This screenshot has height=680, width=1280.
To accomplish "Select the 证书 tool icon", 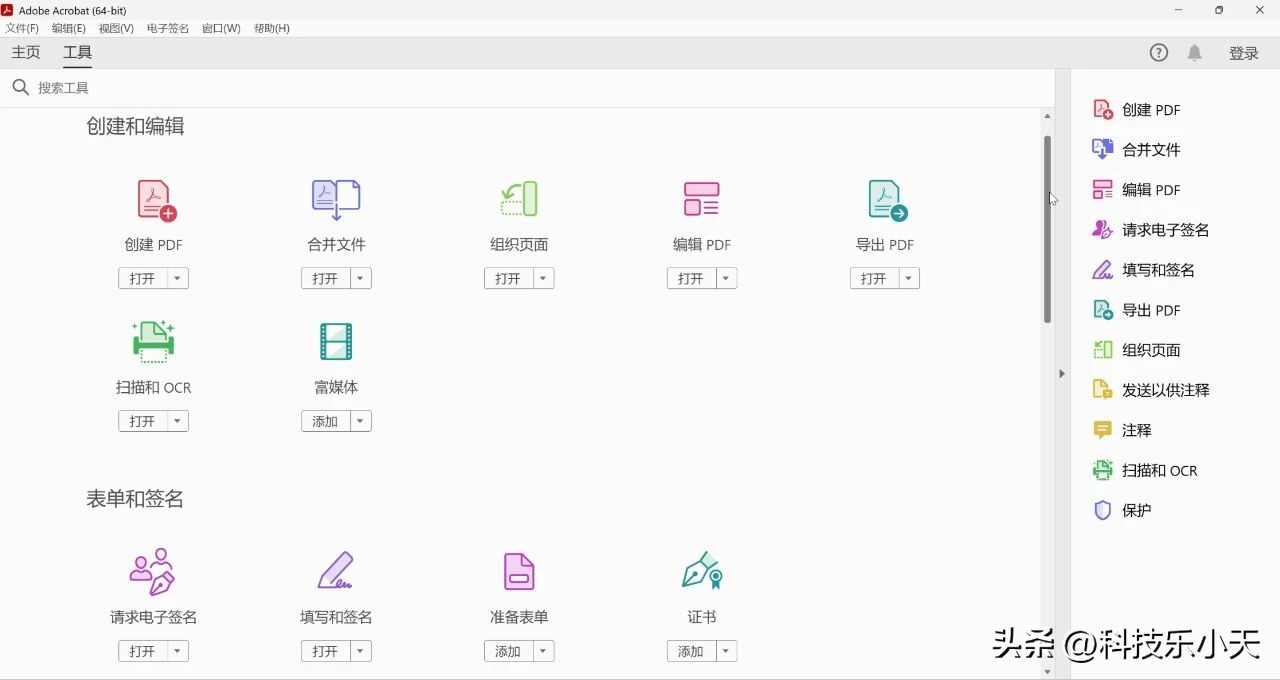I will (x=701, y=571).
